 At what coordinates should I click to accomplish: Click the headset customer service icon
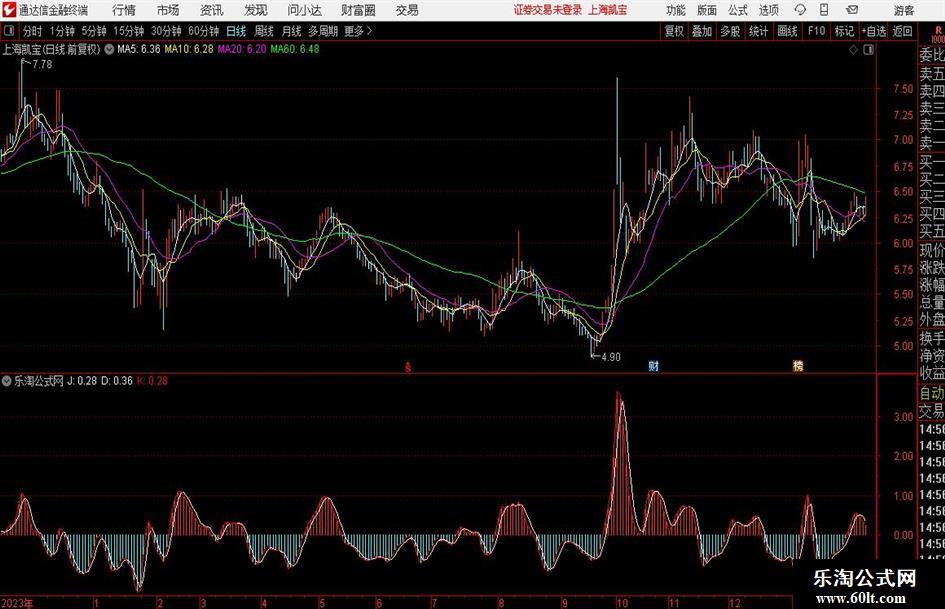coord(800,10)
